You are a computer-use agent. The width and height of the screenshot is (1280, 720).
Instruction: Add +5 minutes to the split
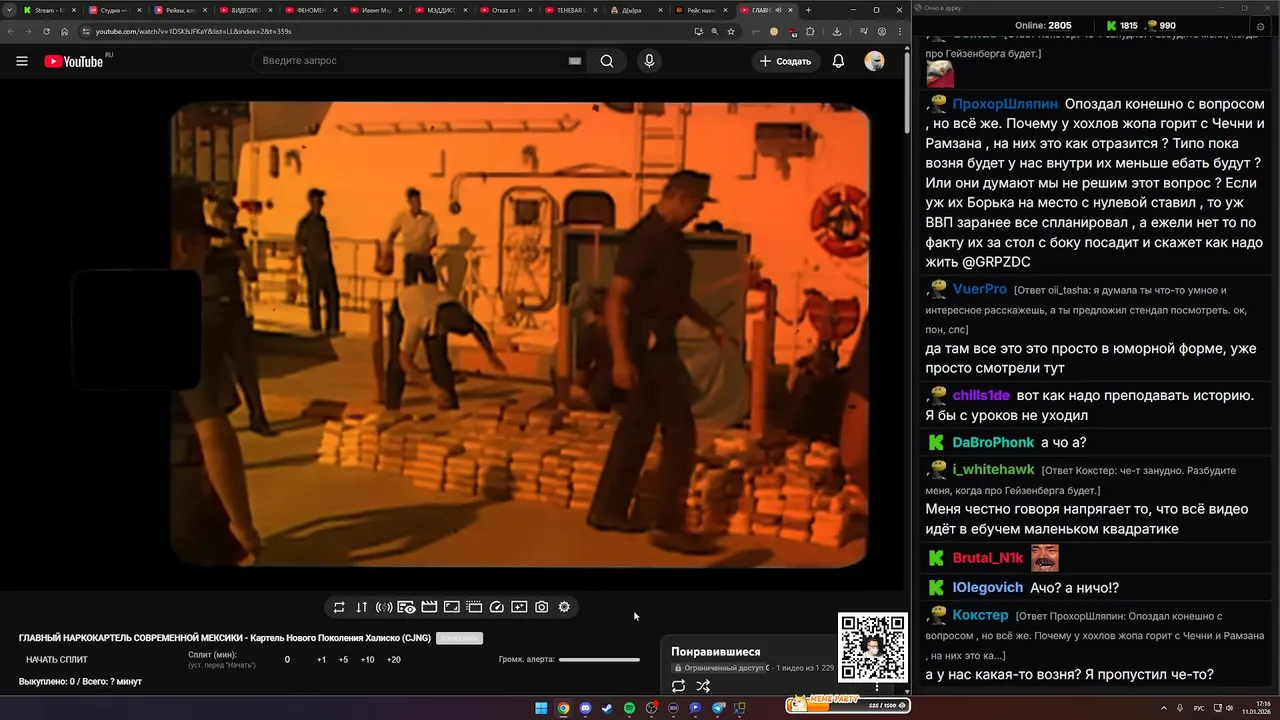click(343, 660)
